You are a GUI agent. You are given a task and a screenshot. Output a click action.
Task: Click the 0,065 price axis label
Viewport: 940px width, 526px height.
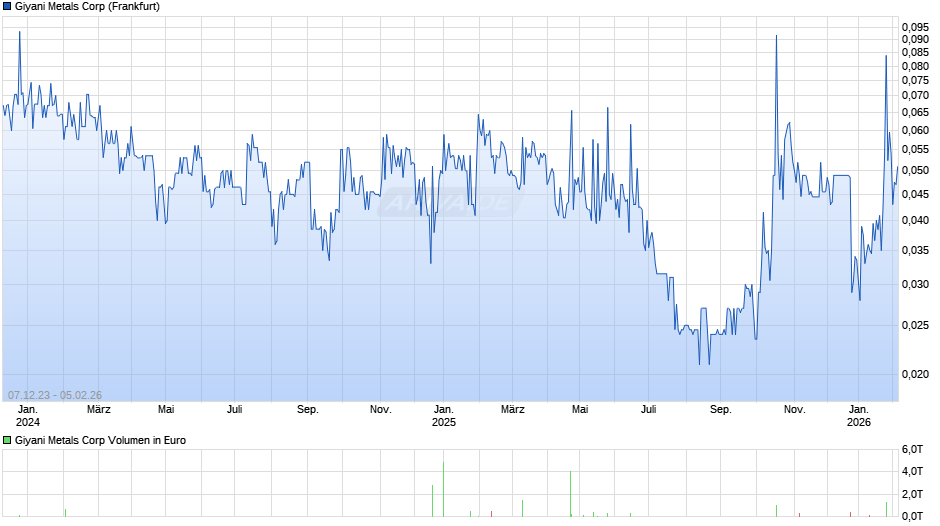tap(915, 112)
